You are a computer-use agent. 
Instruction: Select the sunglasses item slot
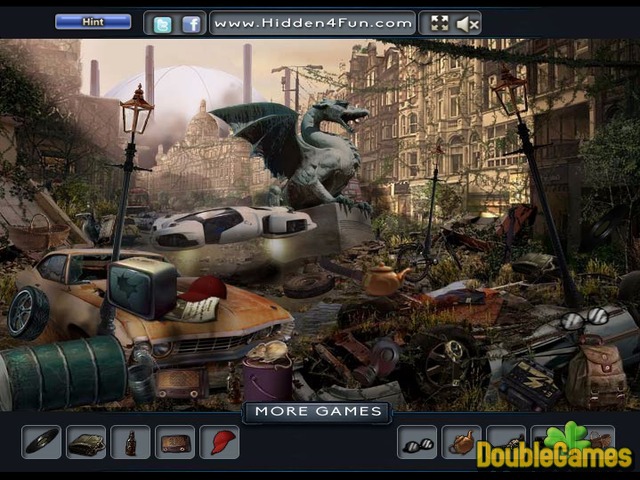coord(417,442)
